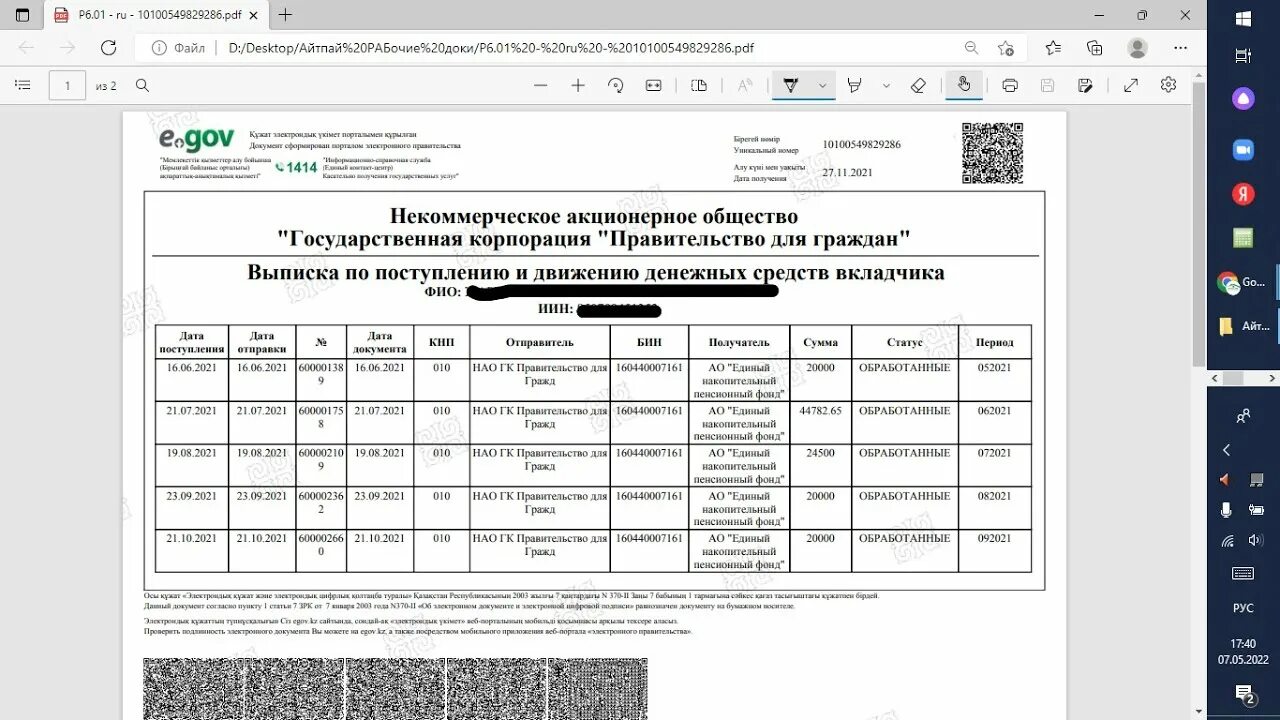Select the P6.01 pdf browser tab
Viewport: 1280px width, 720px height.
155,15
